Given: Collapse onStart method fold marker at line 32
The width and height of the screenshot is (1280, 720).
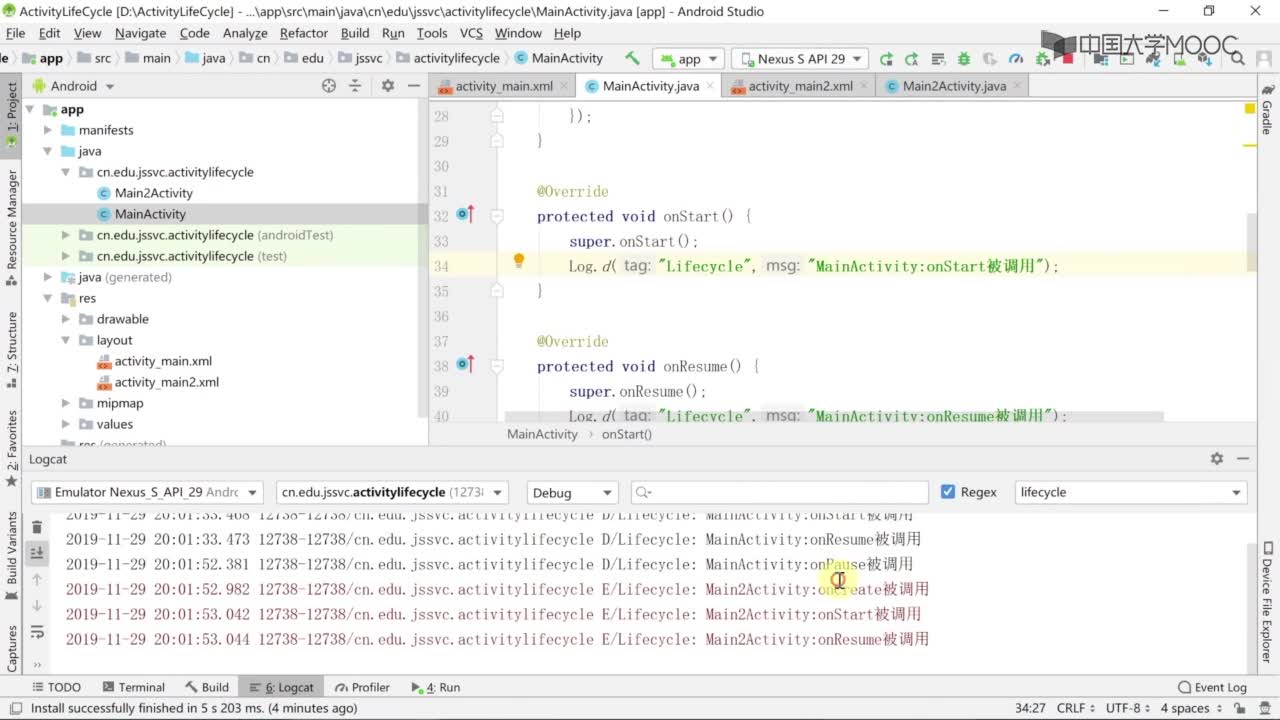Looking at the screenshot, I should [x=497, y=216].
